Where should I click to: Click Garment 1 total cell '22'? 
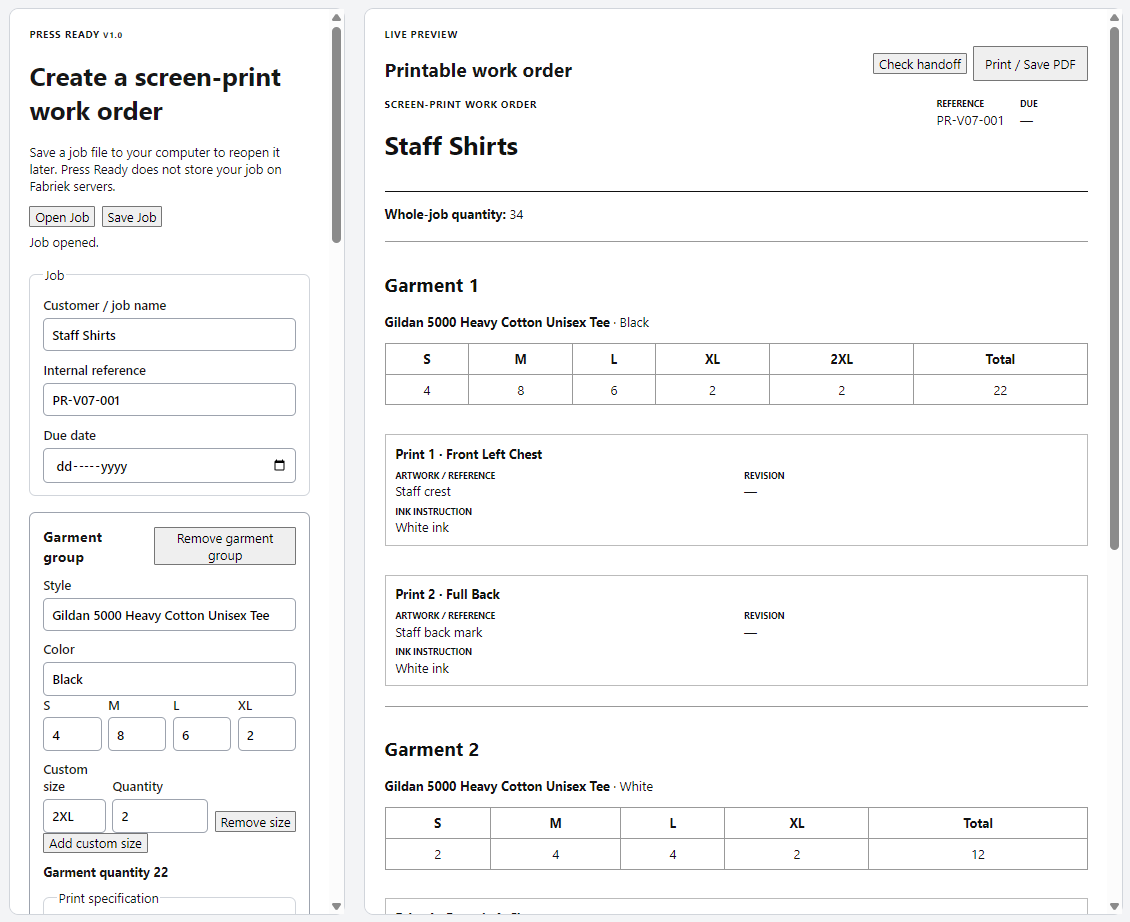click(x=1000, y=390)
